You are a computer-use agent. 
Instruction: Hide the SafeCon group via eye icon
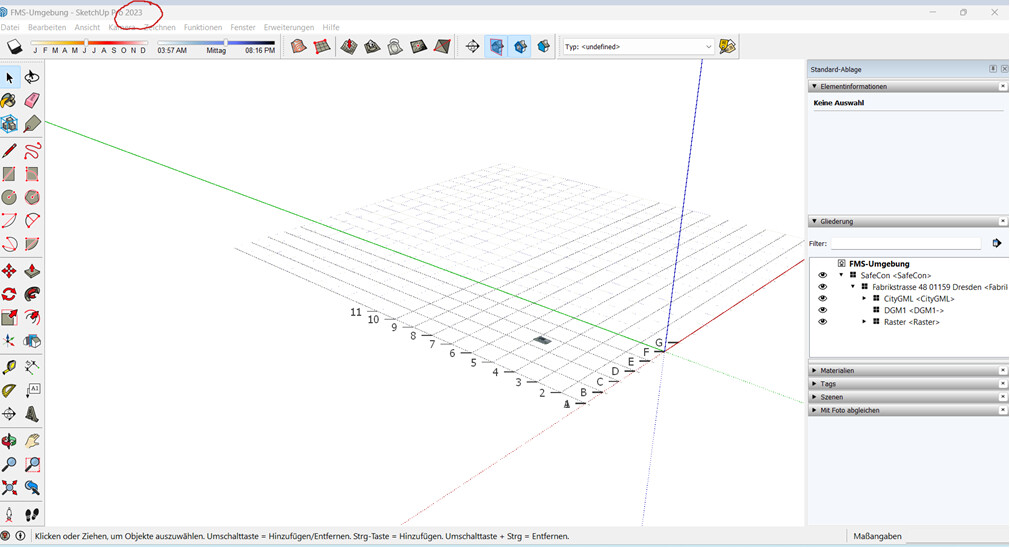(823, 275)
